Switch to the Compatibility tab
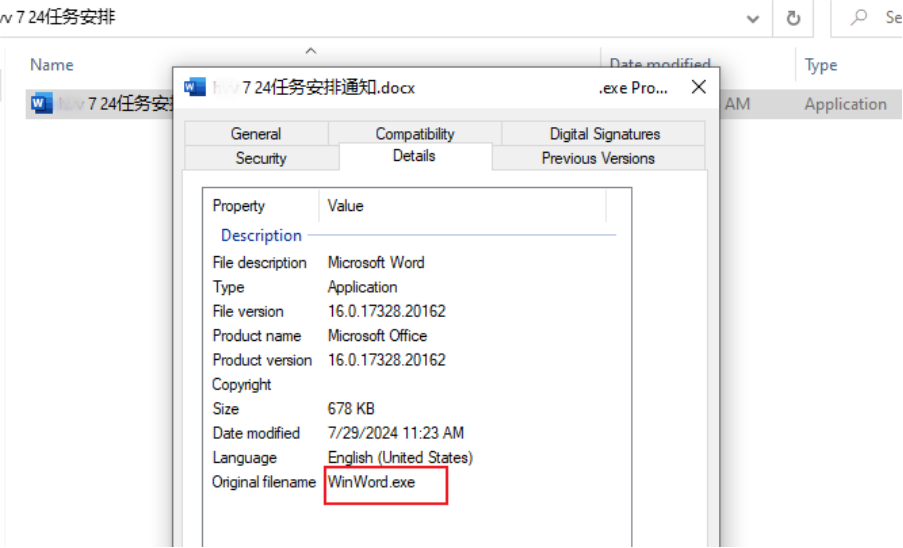Image resolution: width=903 pixels, height=548 pixels. (x=415, y=134)
